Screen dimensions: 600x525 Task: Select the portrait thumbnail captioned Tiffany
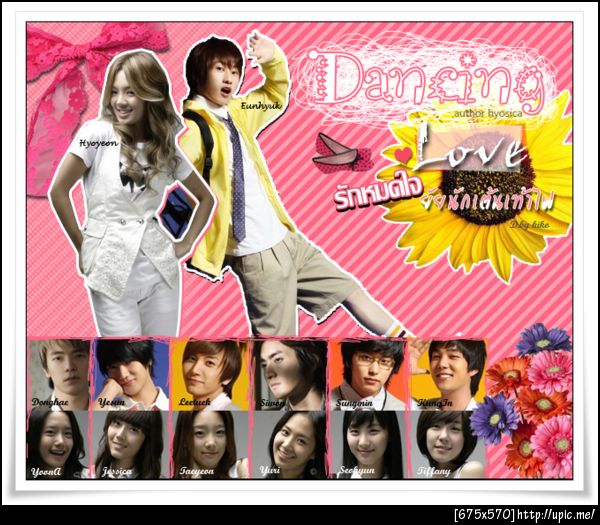(448, 445)
